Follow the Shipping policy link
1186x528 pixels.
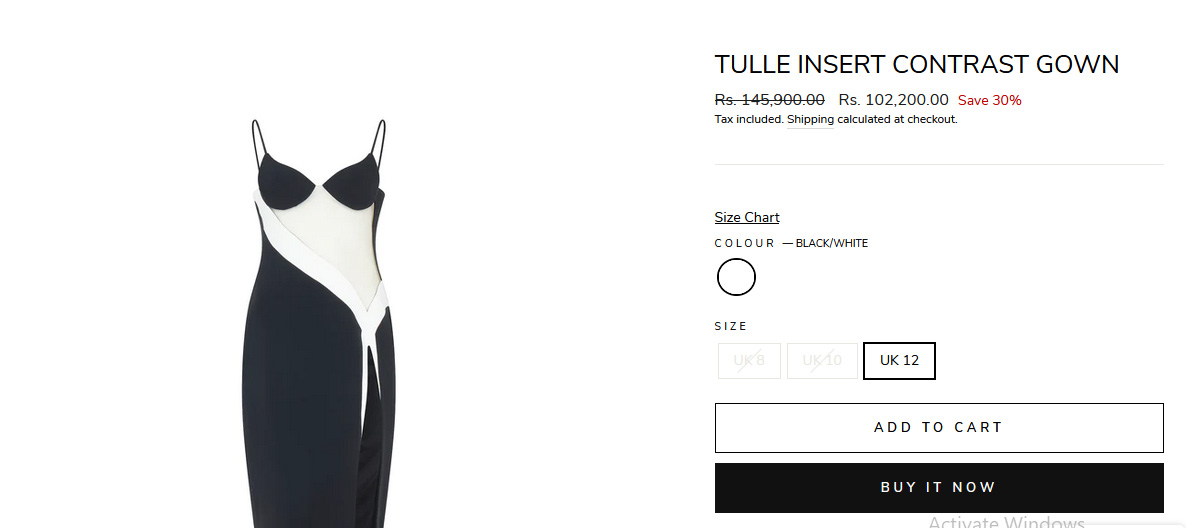click(810, 120)
